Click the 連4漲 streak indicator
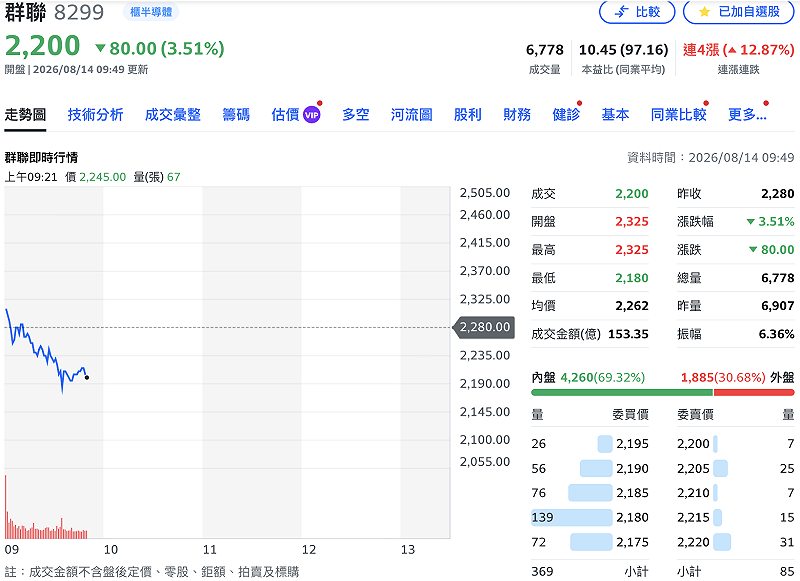Viewport: 800px width, 581px height. pos(738,49)
